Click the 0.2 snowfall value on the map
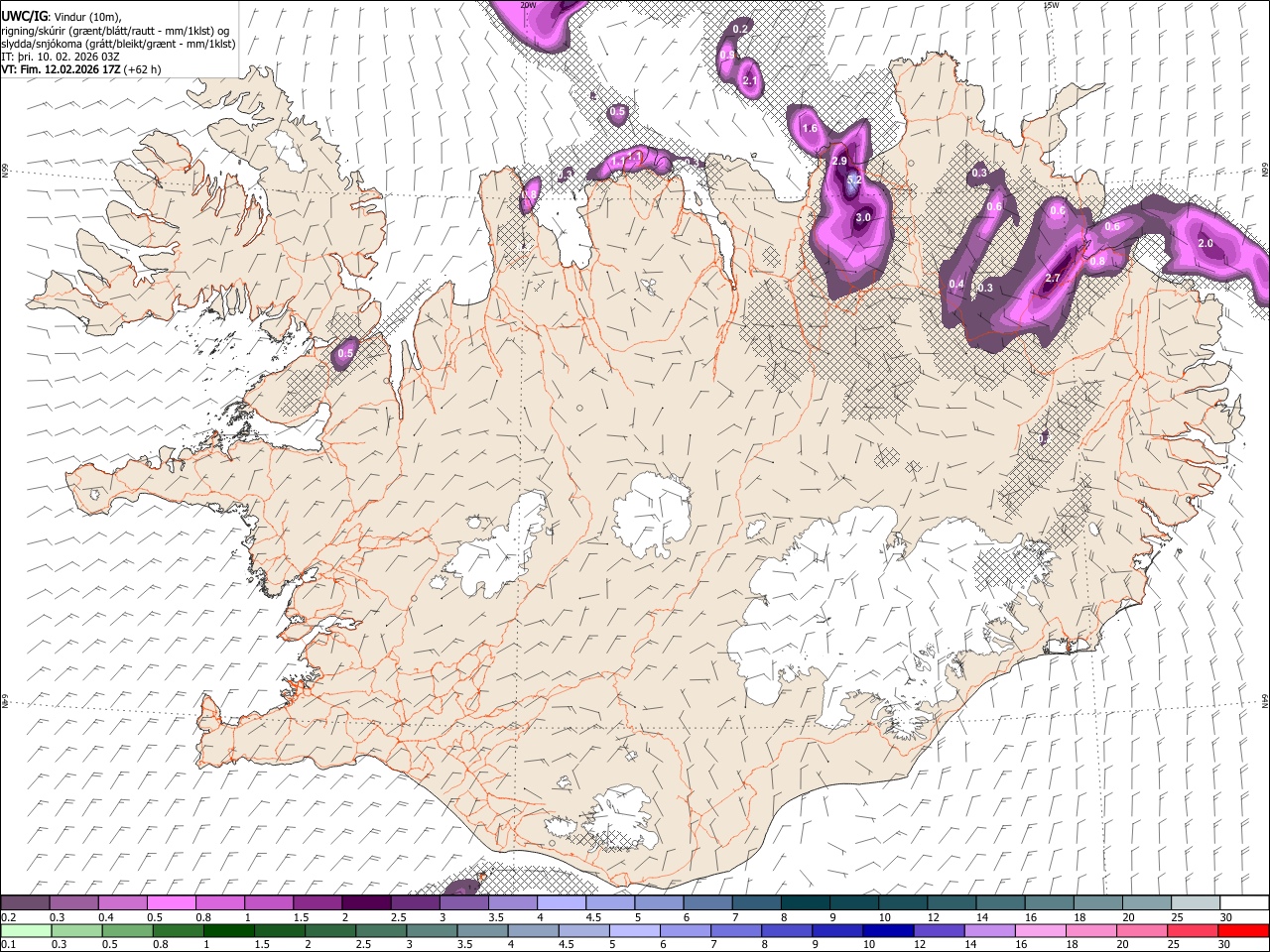Image resolution: width=1270 pixels, height=952 pixels. pyautogui.click(x=739, y=30)
